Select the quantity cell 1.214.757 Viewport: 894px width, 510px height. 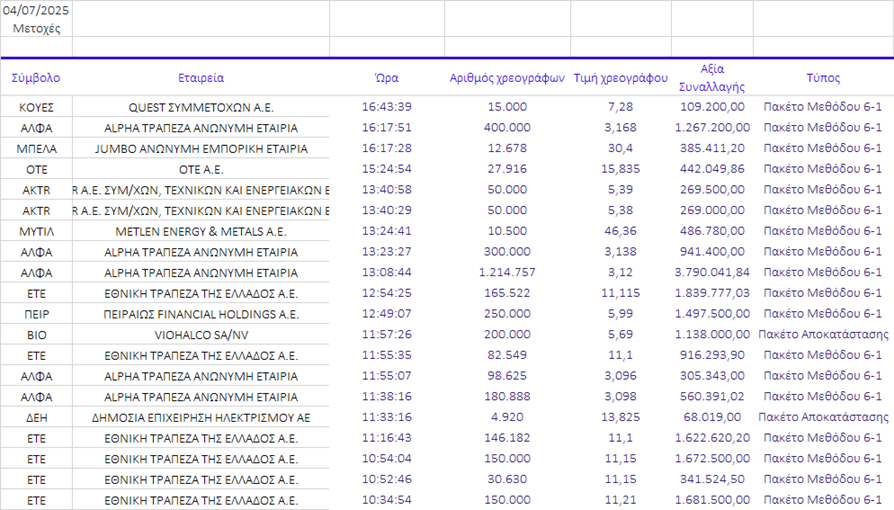[x=507, y=273]
